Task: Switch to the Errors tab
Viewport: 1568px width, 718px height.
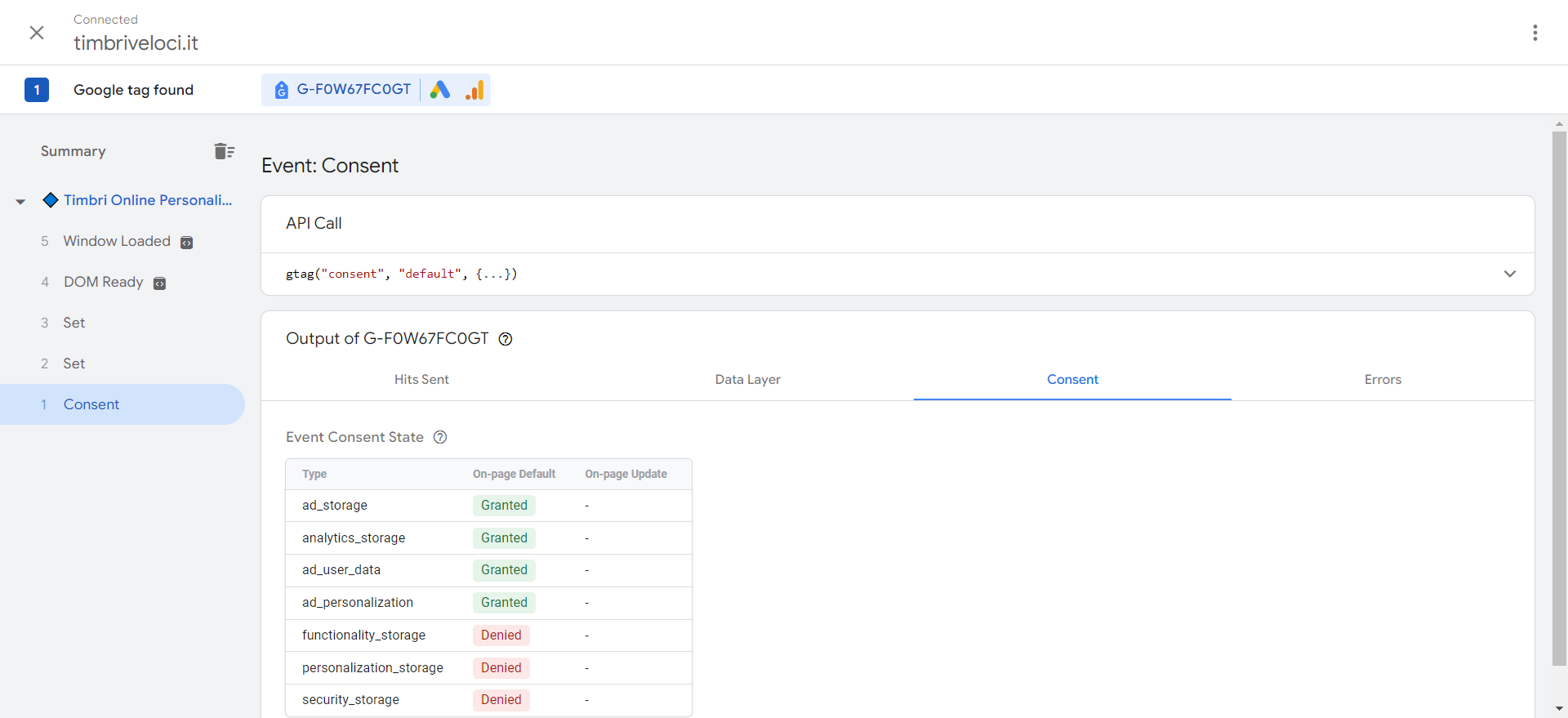Action: (x=1382, y=379)
